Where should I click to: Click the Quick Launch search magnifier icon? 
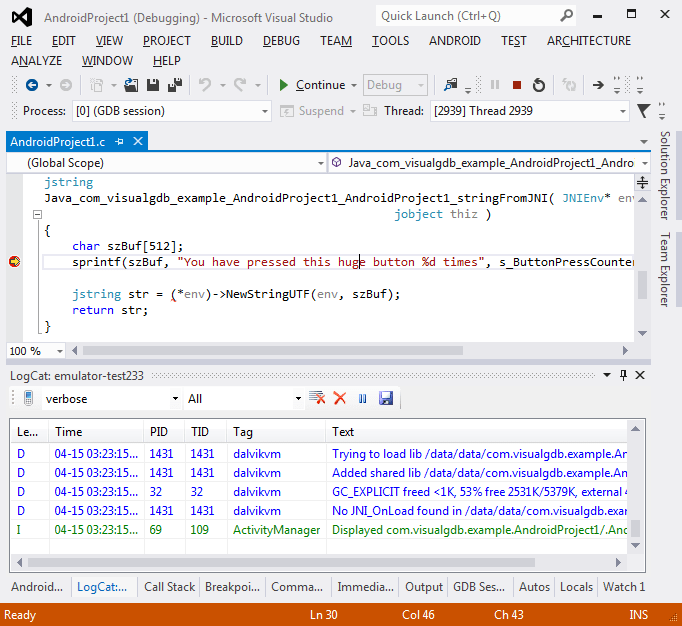point(566,16)
